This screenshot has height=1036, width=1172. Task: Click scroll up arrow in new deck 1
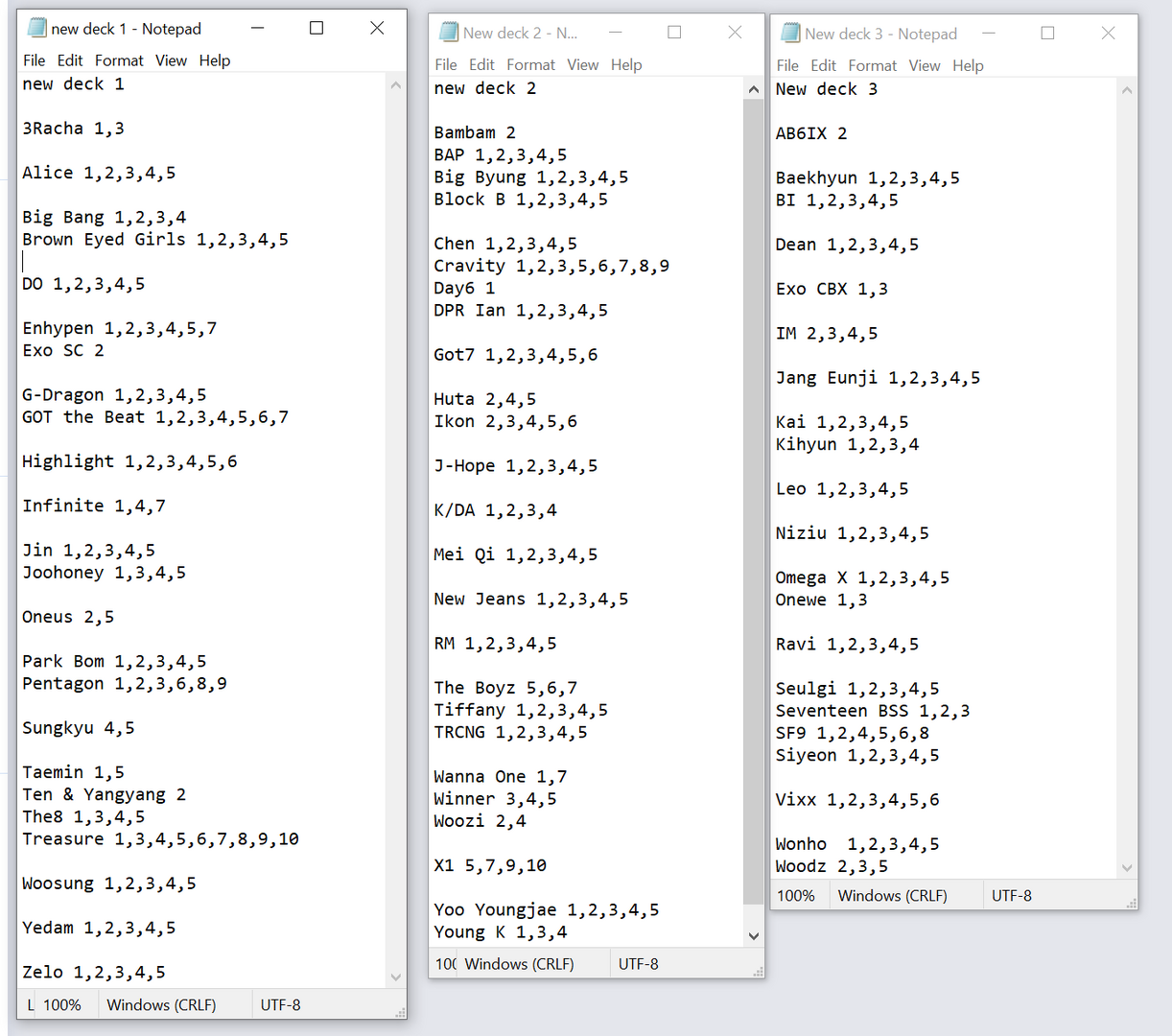[396, 84]
